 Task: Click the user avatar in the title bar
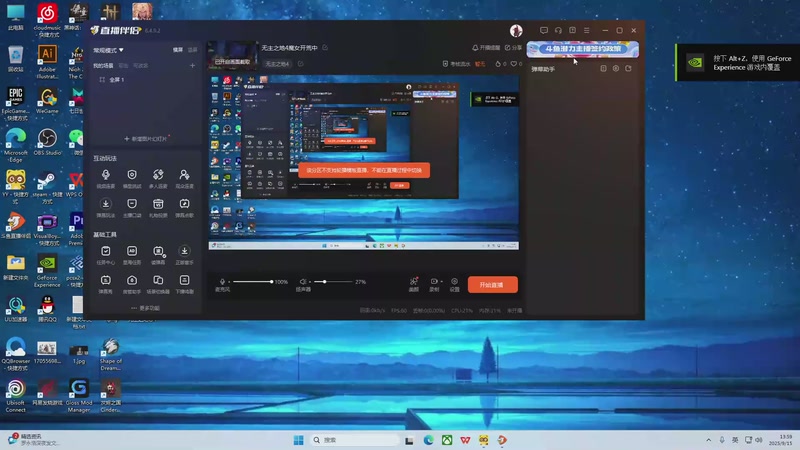516,31
